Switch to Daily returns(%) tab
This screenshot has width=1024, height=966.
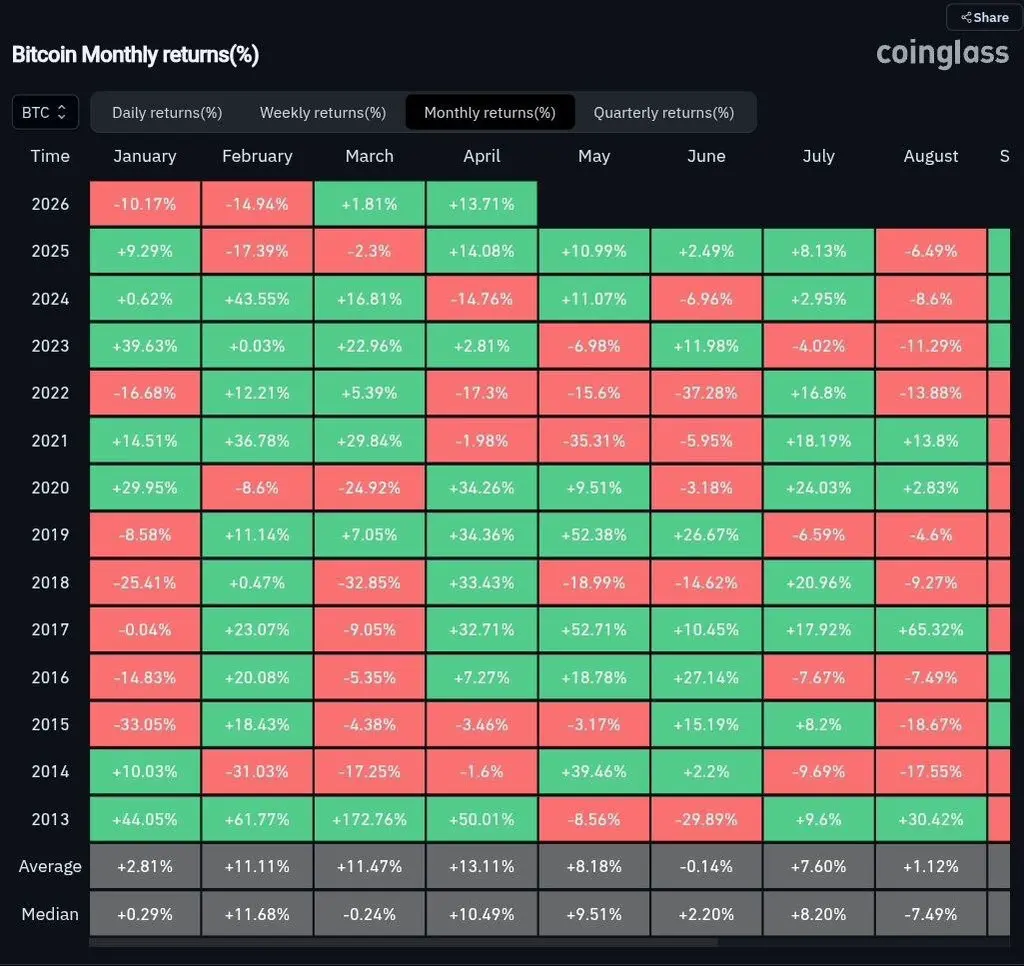(x=167, y=112)
